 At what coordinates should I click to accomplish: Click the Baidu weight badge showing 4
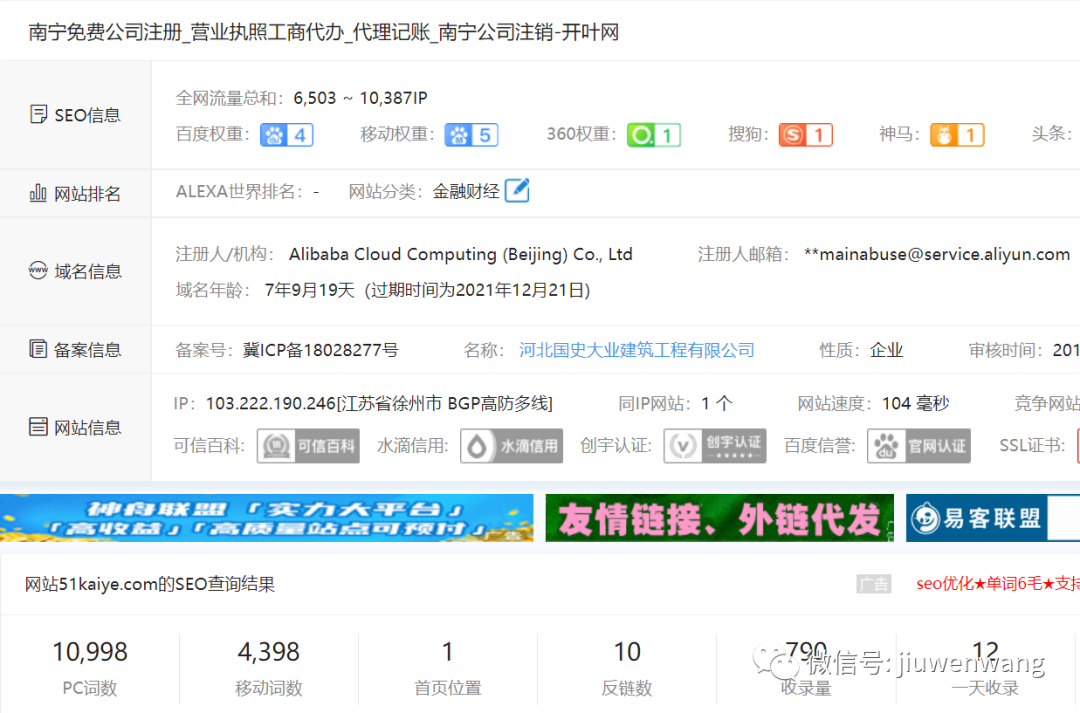pyautogui.click(x=287, y=134)
